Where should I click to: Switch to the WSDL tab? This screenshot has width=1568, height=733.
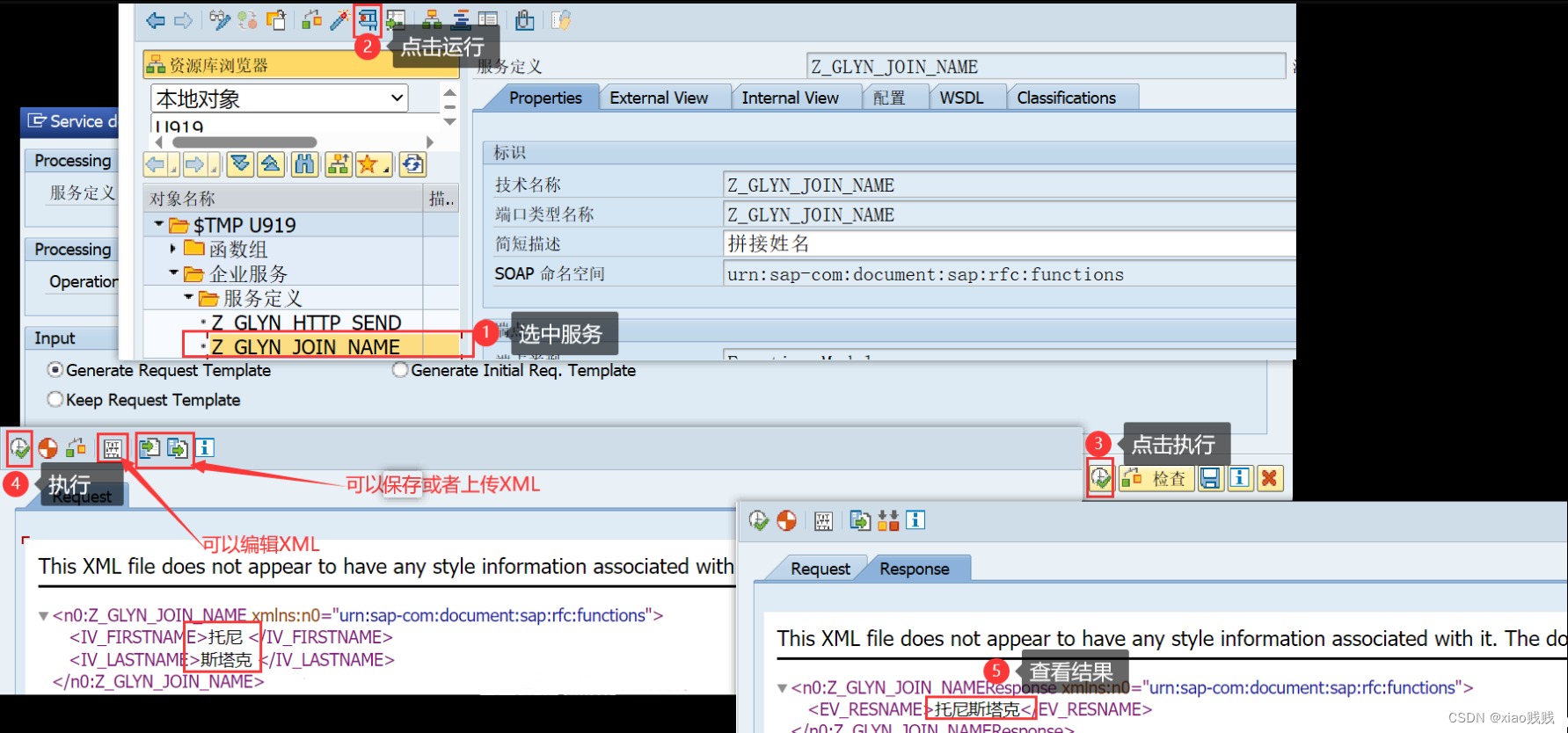click(x=961, y=98)
